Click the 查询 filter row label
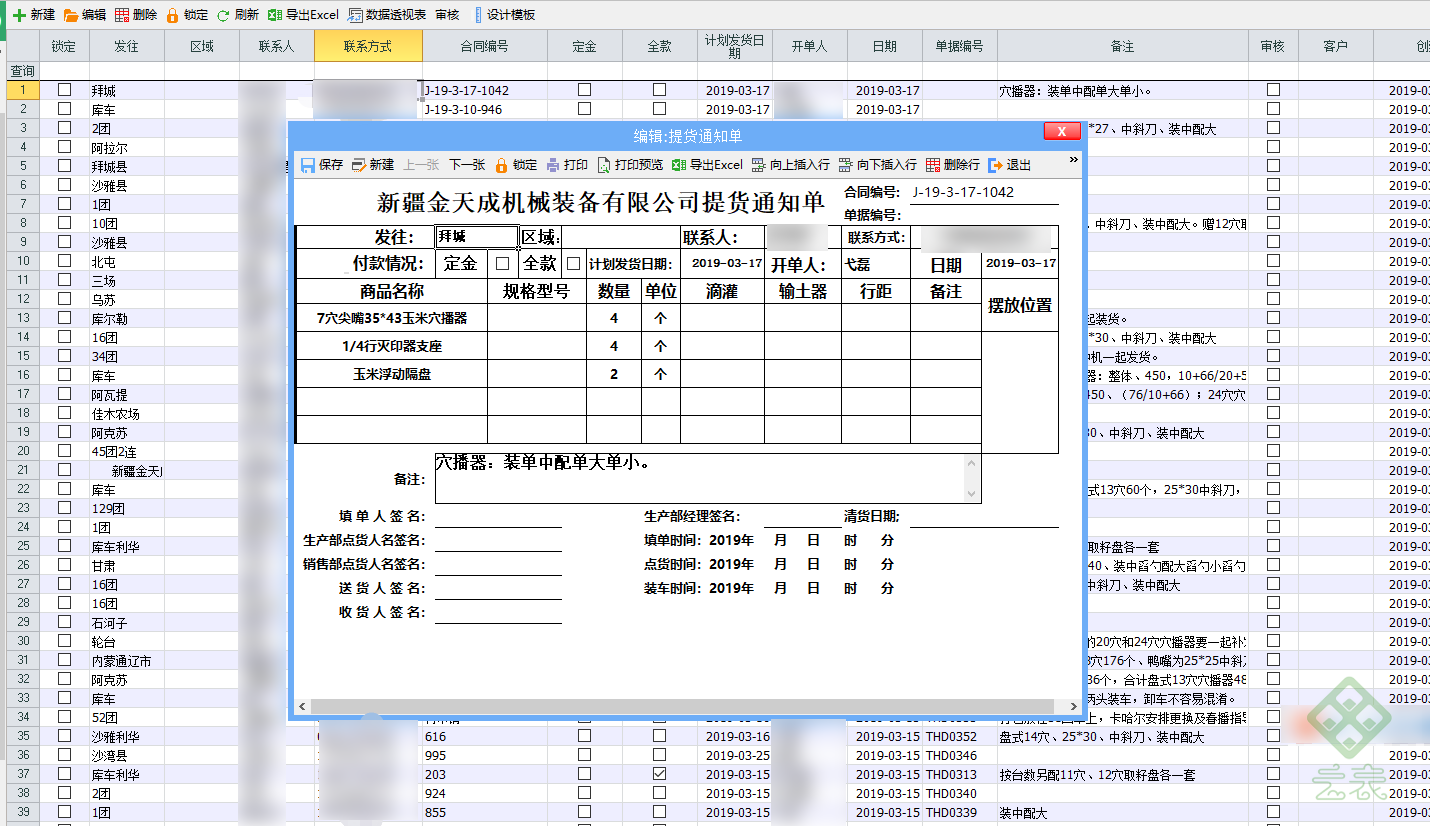This screenshot has height=826, width=1430. tap(22, 71)
